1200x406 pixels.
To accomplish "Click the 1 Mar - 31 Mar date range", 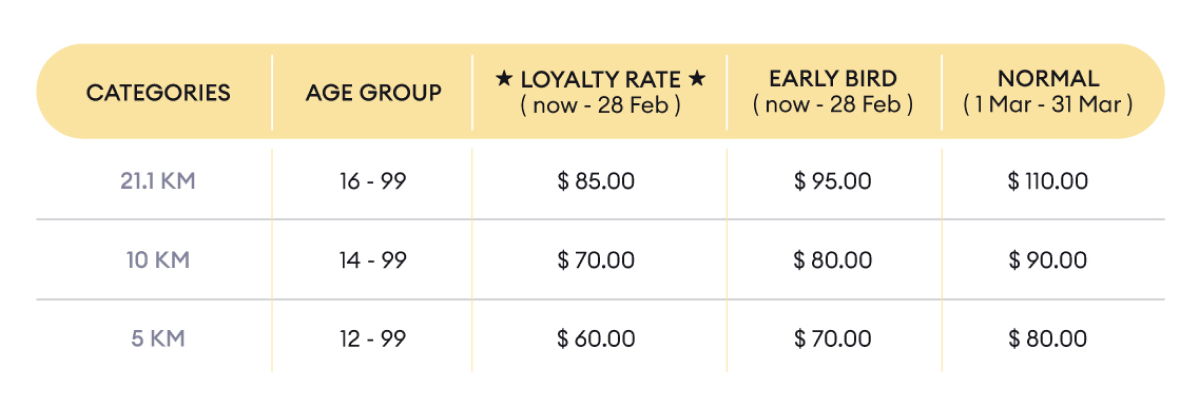I will pyautogui.click(x=1048, y=104).
